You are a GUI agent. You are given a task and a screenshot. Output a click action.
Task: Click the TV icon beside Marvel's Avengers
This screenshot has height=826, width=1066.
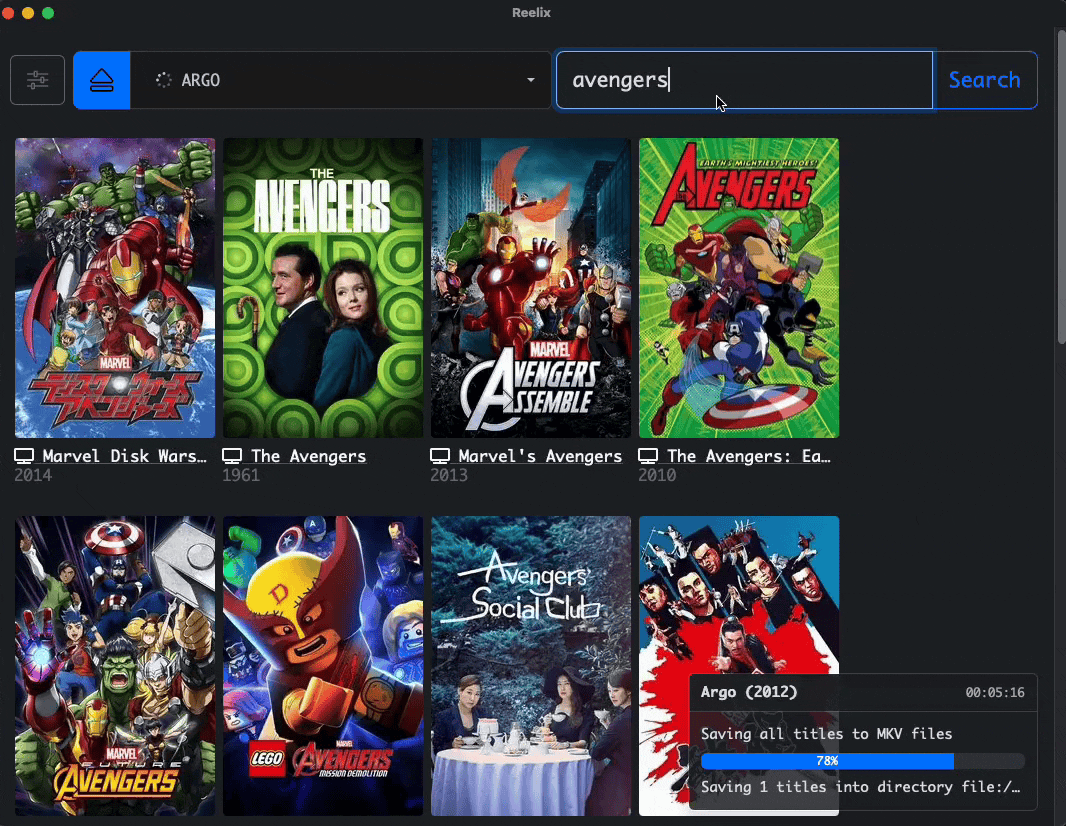[440, 456]
